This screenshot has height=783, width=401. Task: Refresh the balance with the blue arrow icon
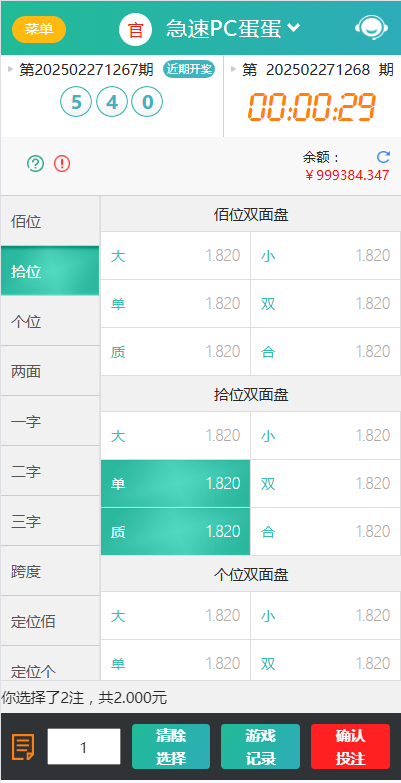(x=383, y=157)
